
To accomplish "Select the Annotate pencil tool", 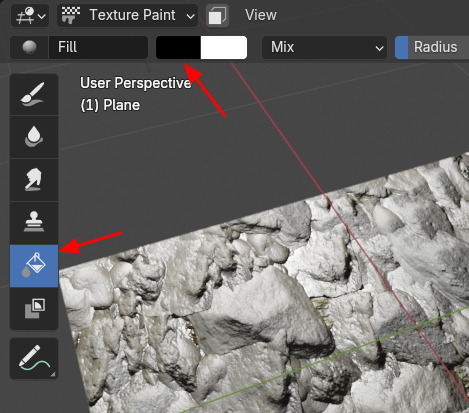I will (x=34, y=358).
